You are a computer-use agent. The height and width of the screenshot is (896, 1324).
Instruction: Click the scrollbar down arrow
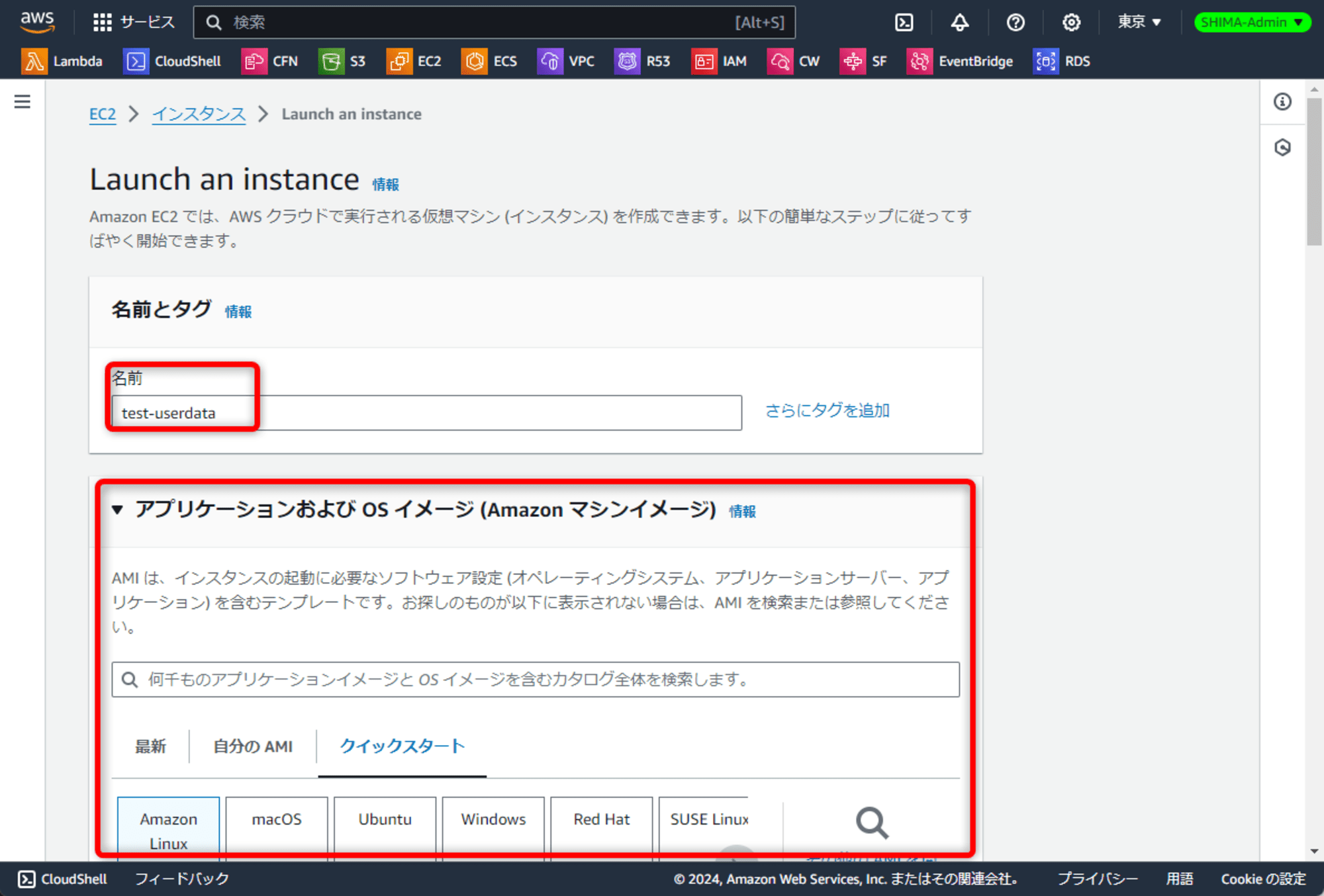click(x=1314, y=852)
